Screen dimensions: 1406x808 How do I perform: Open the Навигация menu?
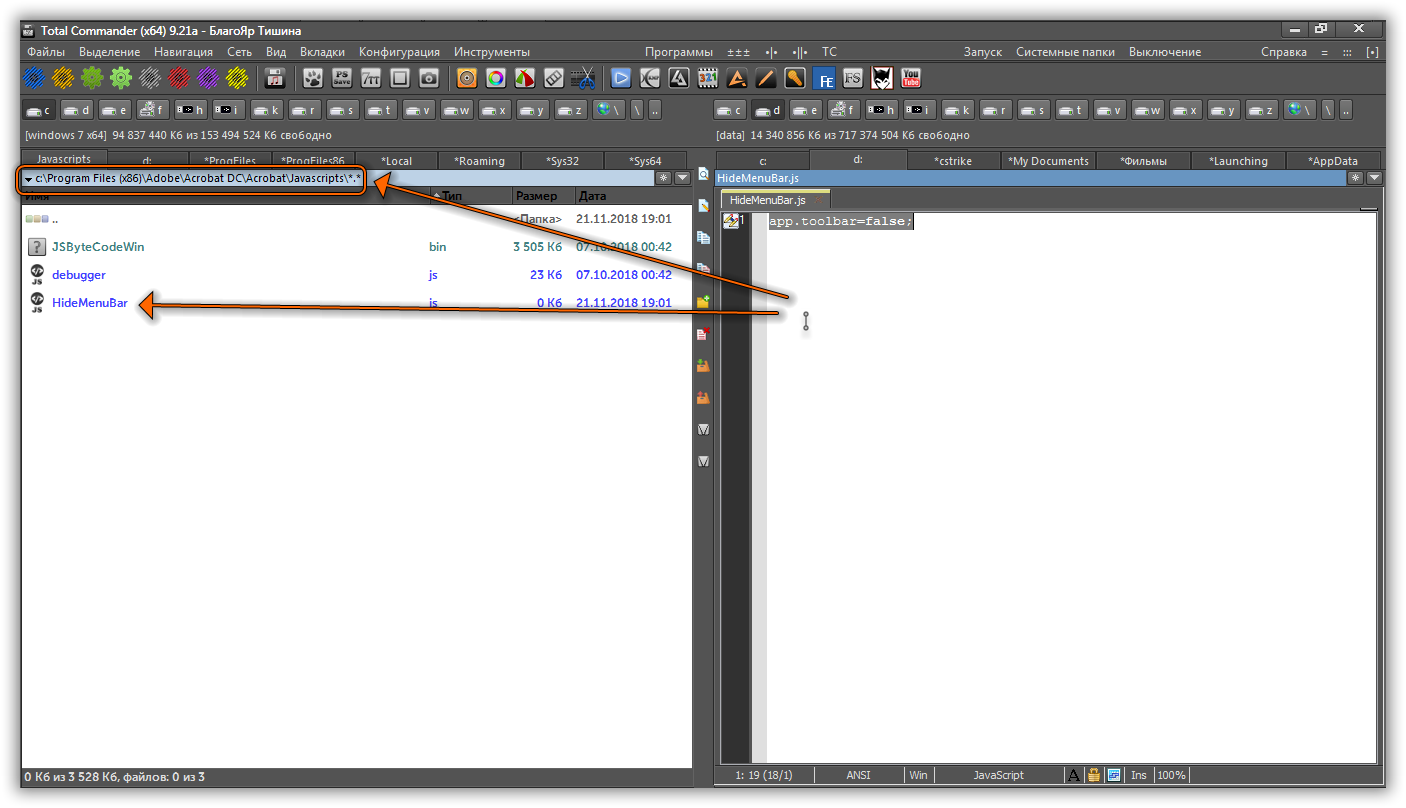pyautogui.click(x=183, y=52)
